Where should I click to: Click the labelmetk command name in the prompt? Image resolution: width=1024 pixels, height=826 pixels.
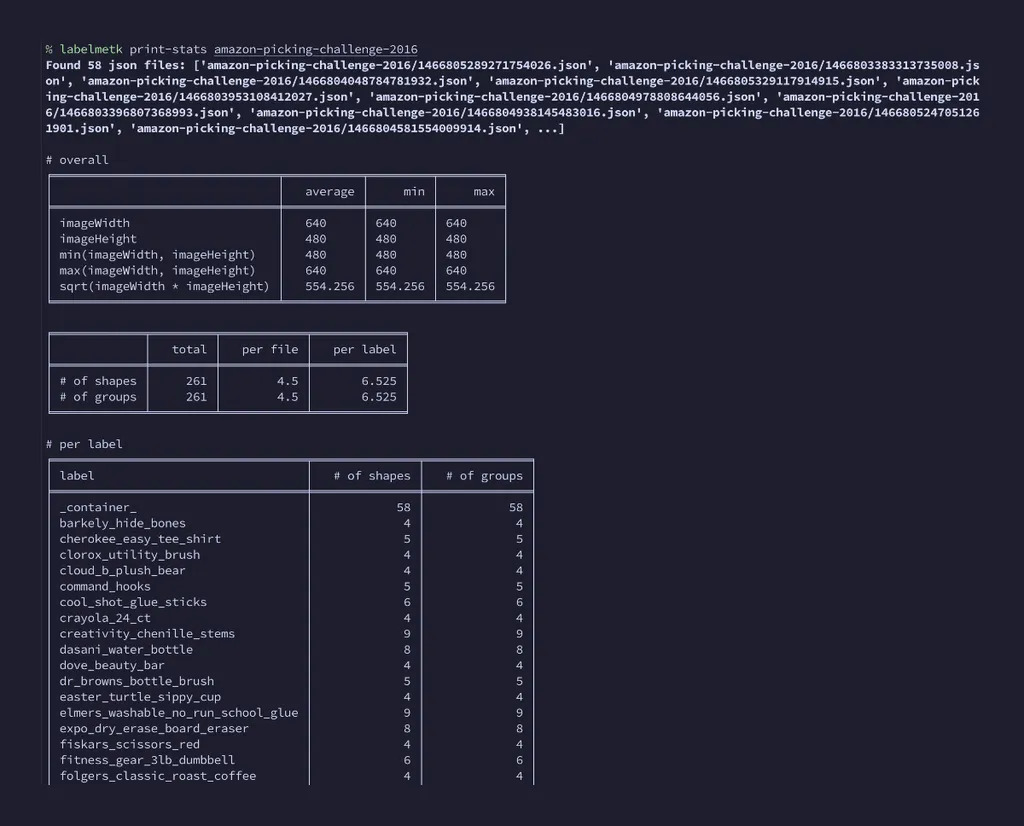click(x=90, y=49)
